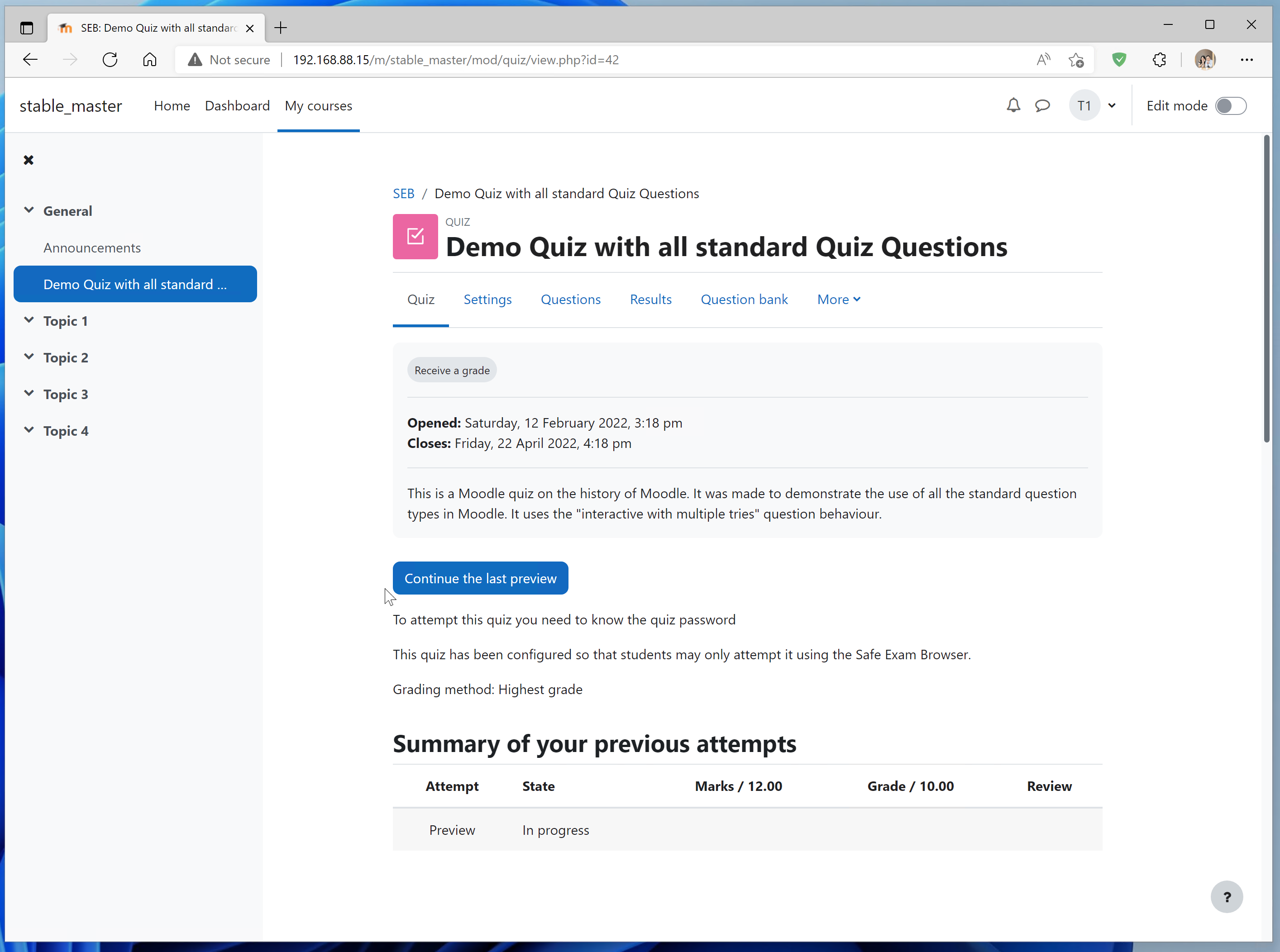
Task: Select Demo Quiz item in course index
Action: point(135,284)
